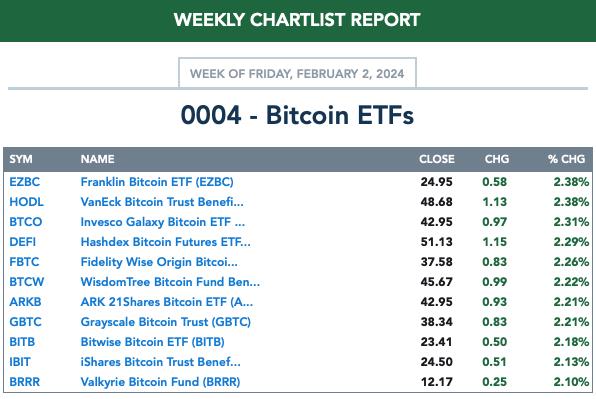Click the week of February 2 date box
The height and width of the screenshot is (399, 596).
297,73
